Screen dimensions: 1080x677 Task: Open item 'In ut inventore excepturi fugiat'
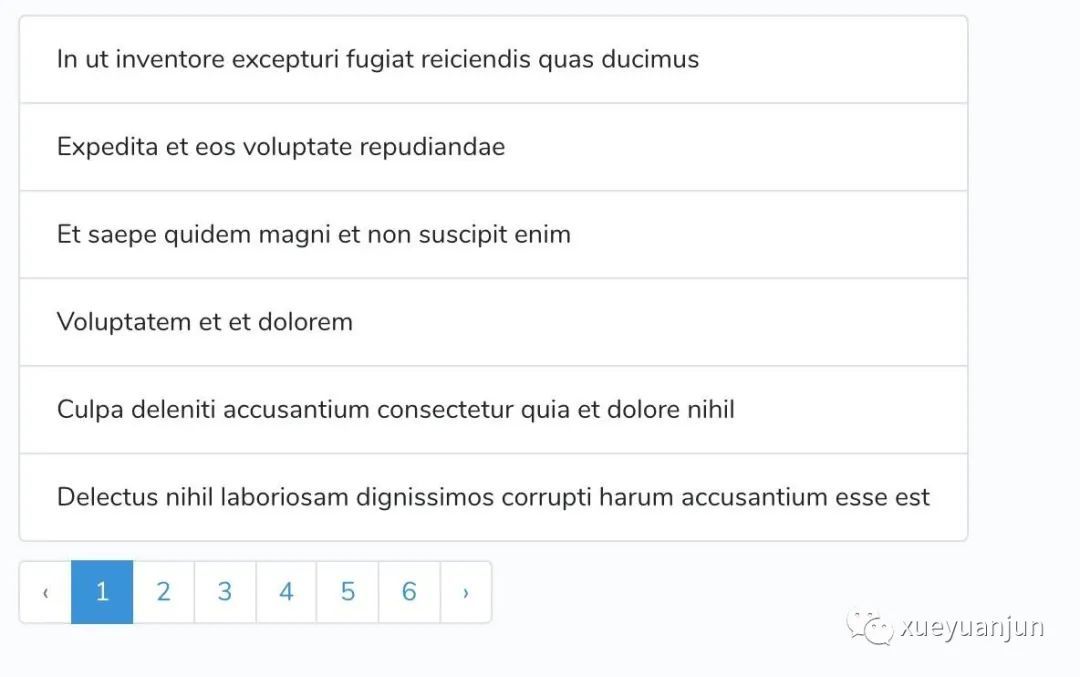[x=377, y=59]
